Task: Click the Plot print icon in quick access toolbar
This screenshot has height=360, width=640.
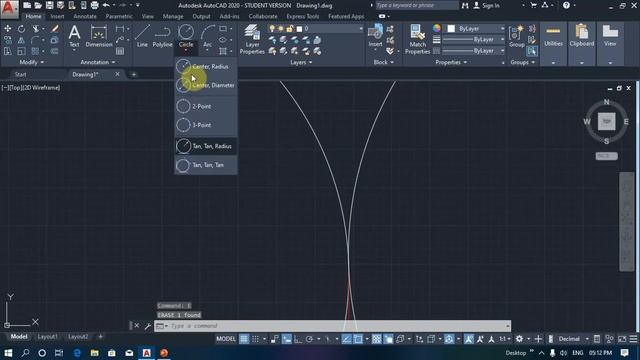Action: coord(94,5)
